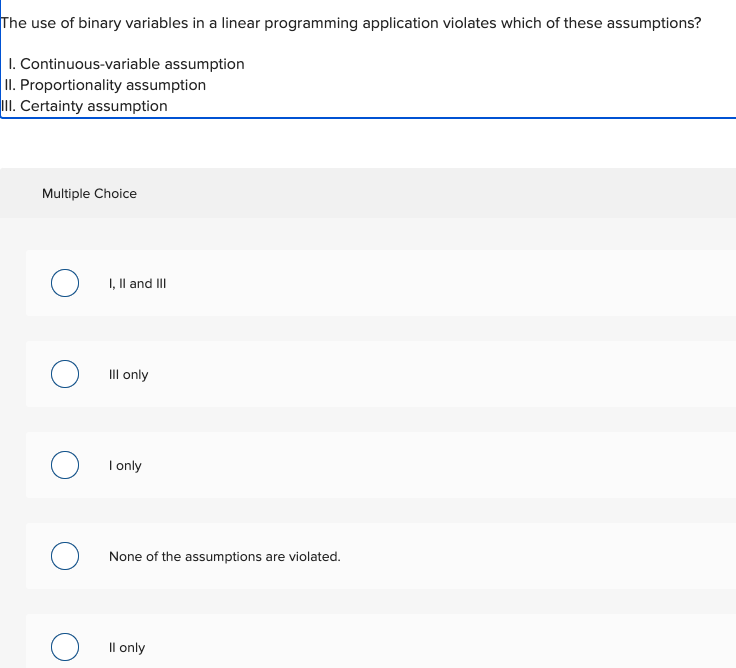This screenshot has height=668, width=736.
Task: Click the word 'Certainty' in statement III
Action: pos(52,106)
